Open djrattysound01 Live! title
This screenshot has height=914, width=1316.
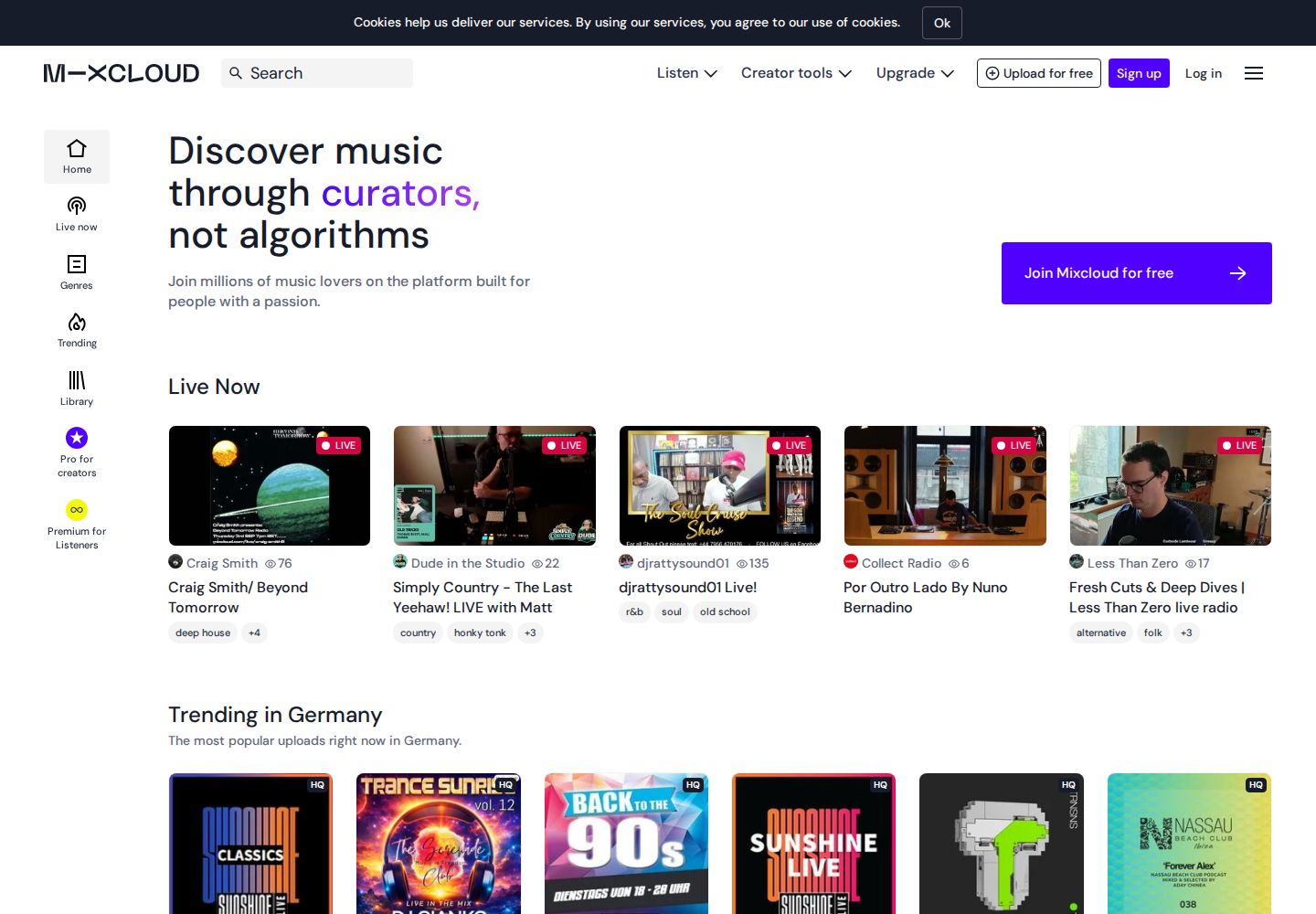tap(688, 588)
